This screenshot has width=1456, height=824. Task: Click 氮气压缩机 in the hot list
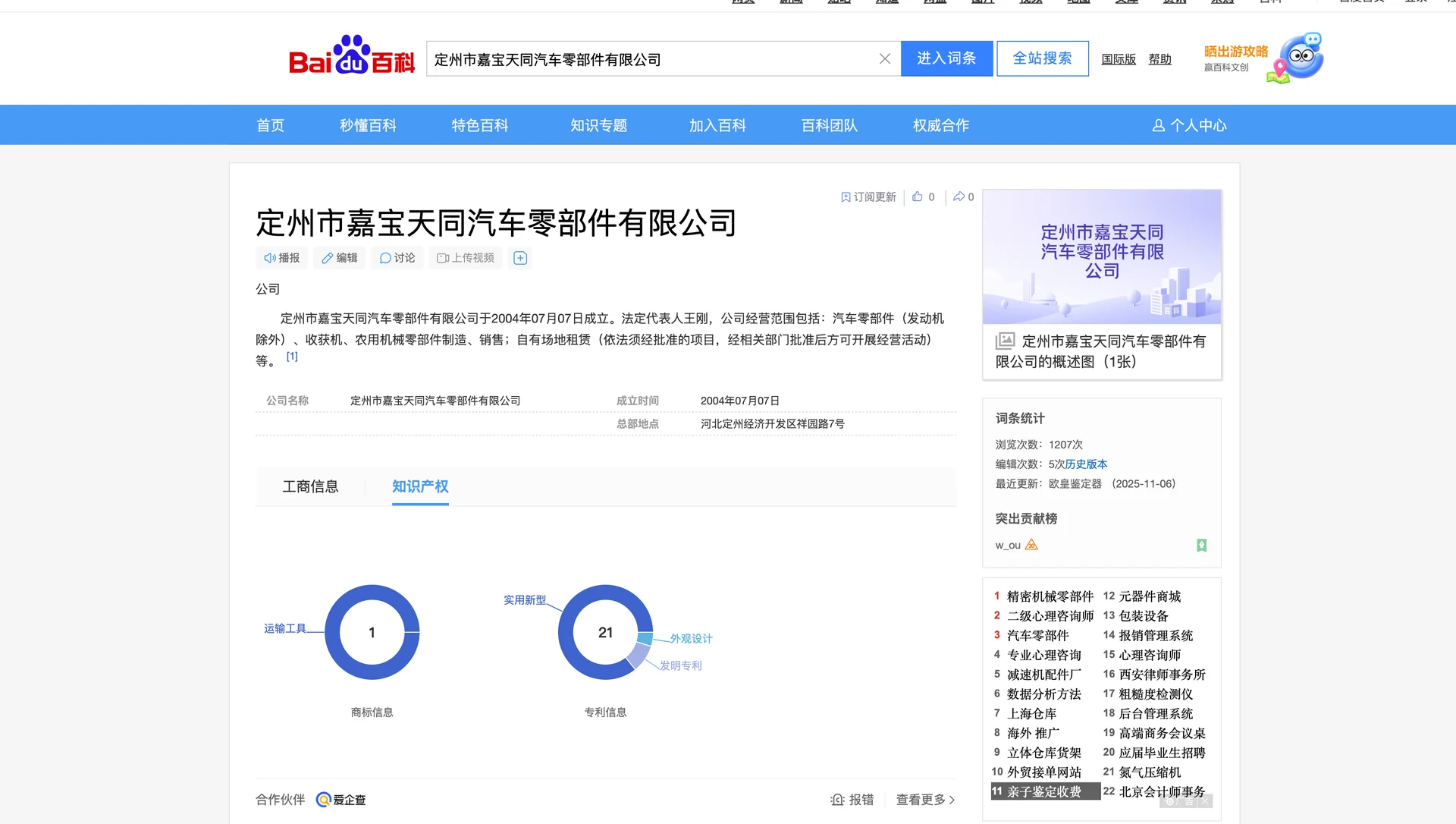click(1150, 772)
